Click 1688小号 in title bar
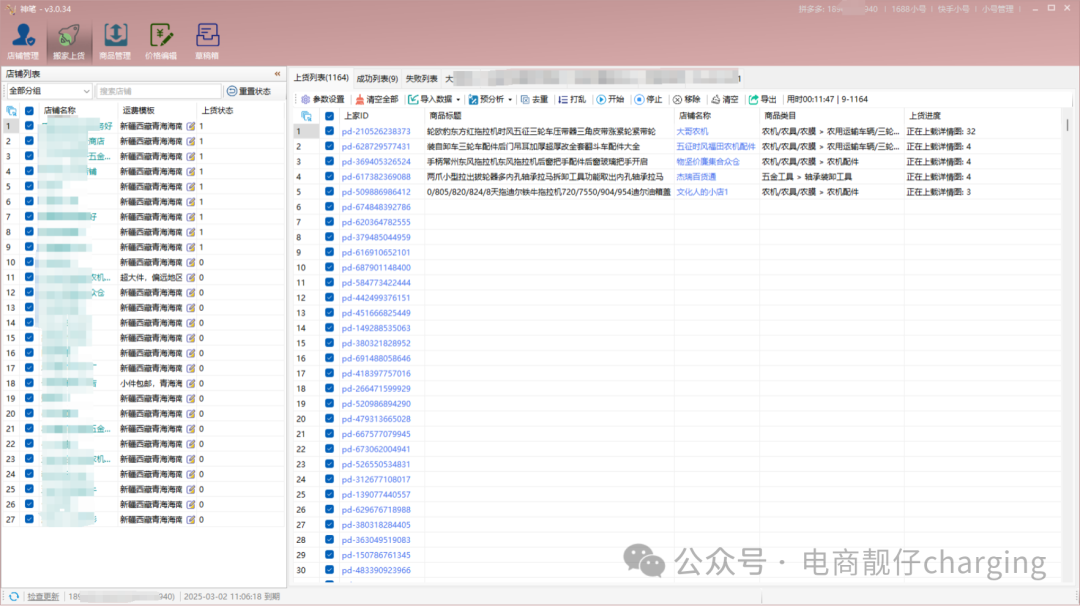 point(908,9)
